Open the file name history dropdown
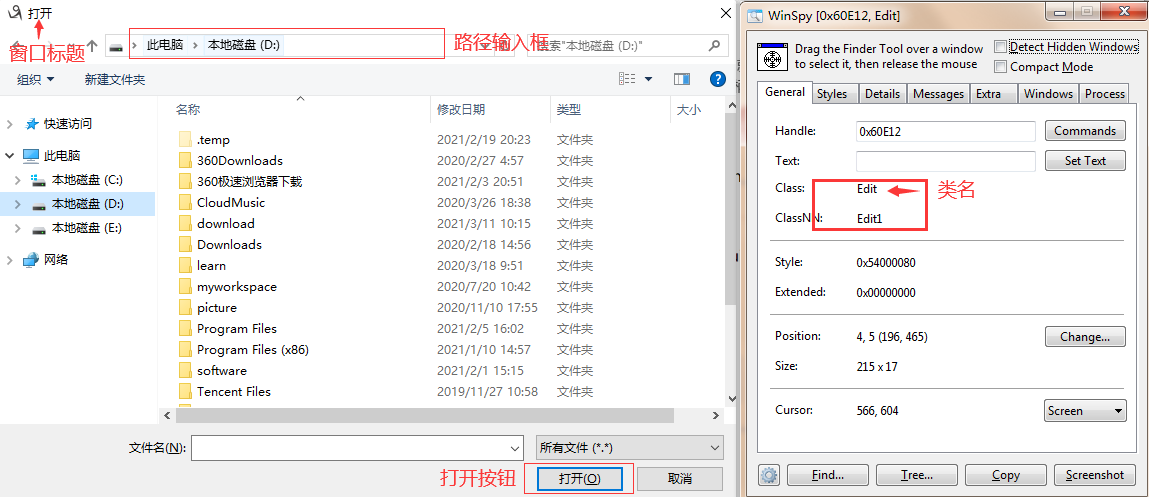The width and height of the screenshot is (1149, 497). pos(514,448)
